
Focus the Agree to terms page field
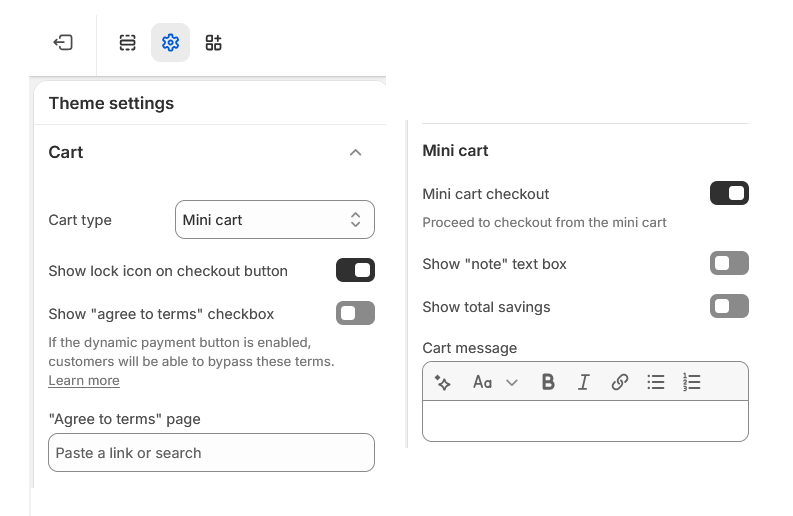coord(211,453)
